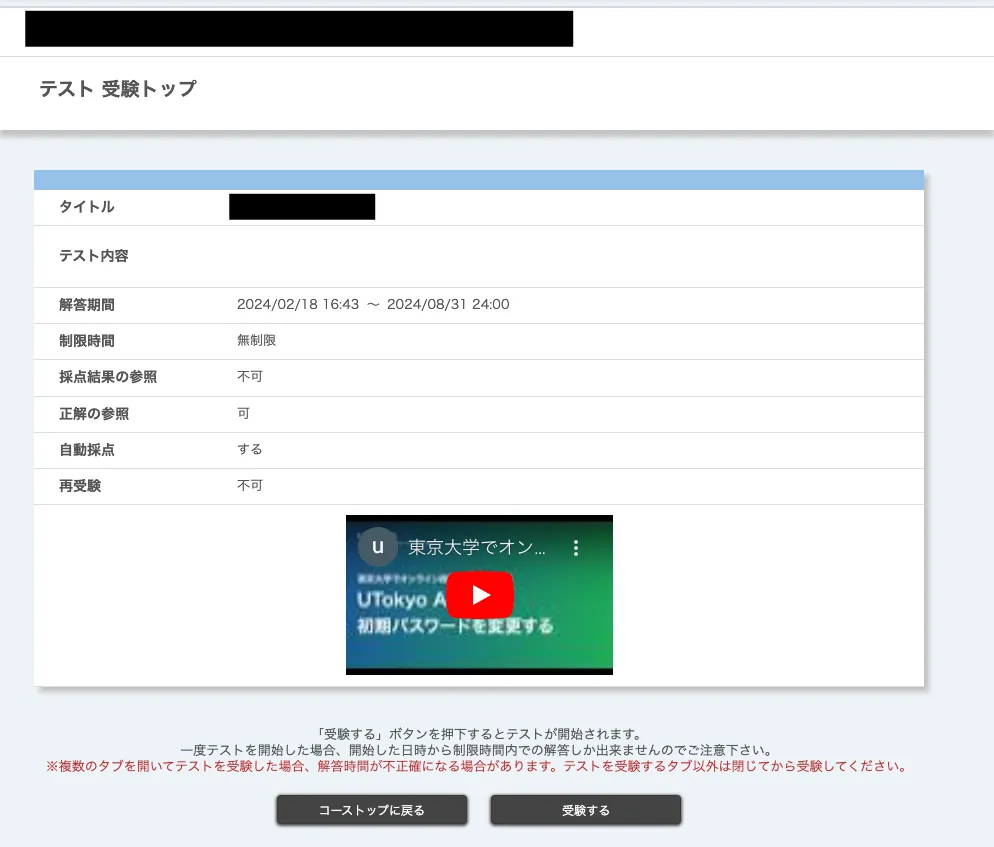Select the '制限時間' row label

87,341
